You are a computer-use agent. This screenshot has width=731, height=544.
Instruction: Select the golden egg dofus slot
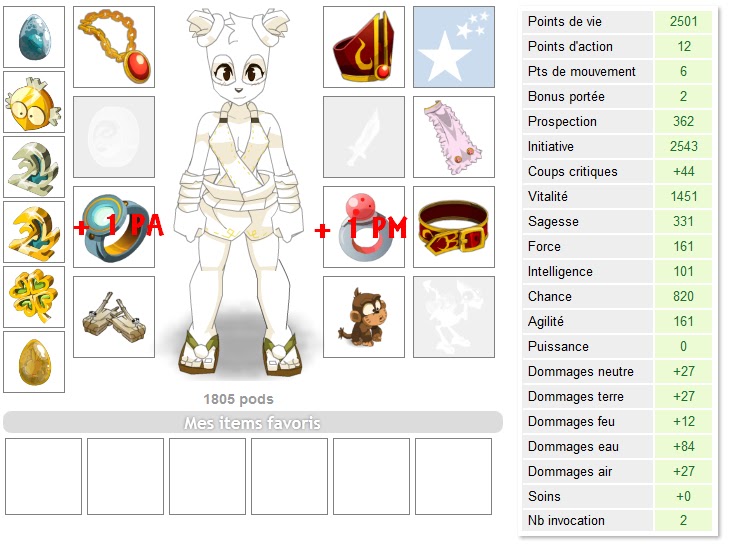pyautogui.click(x=34, y=362)
